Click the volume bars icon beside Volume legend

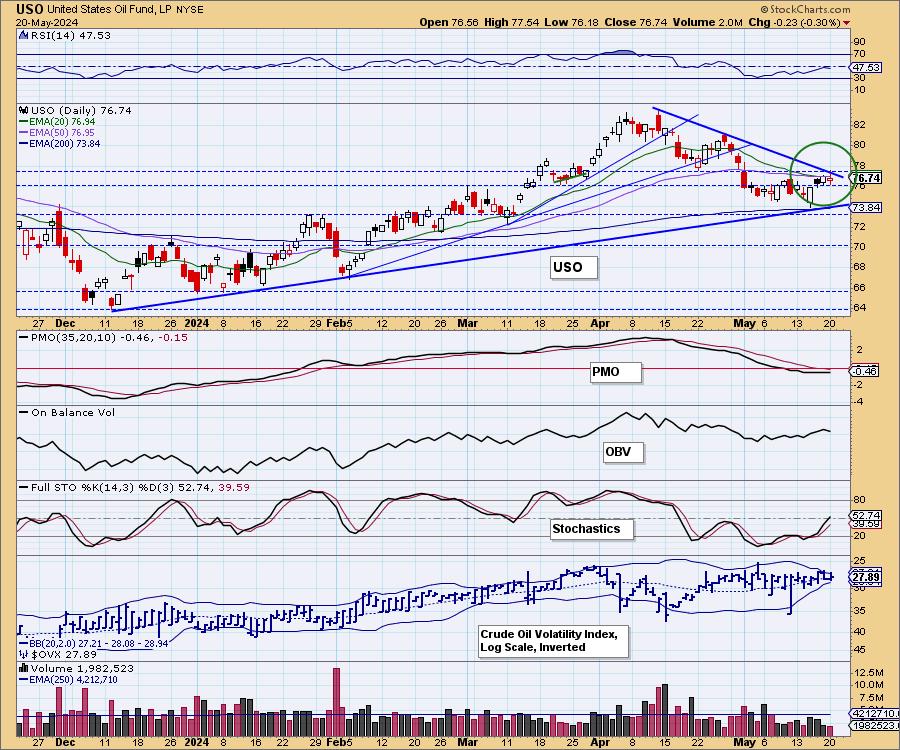point(24,668)
